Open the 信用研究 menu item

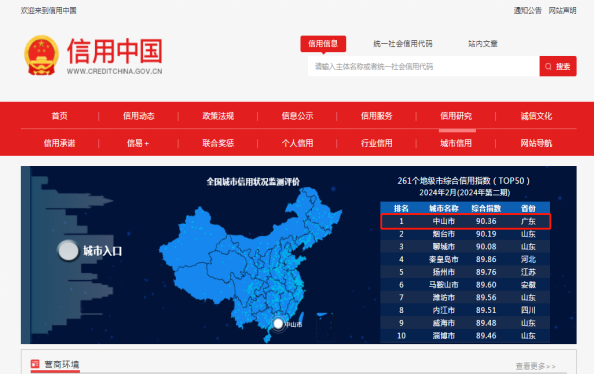click(456, 116)
